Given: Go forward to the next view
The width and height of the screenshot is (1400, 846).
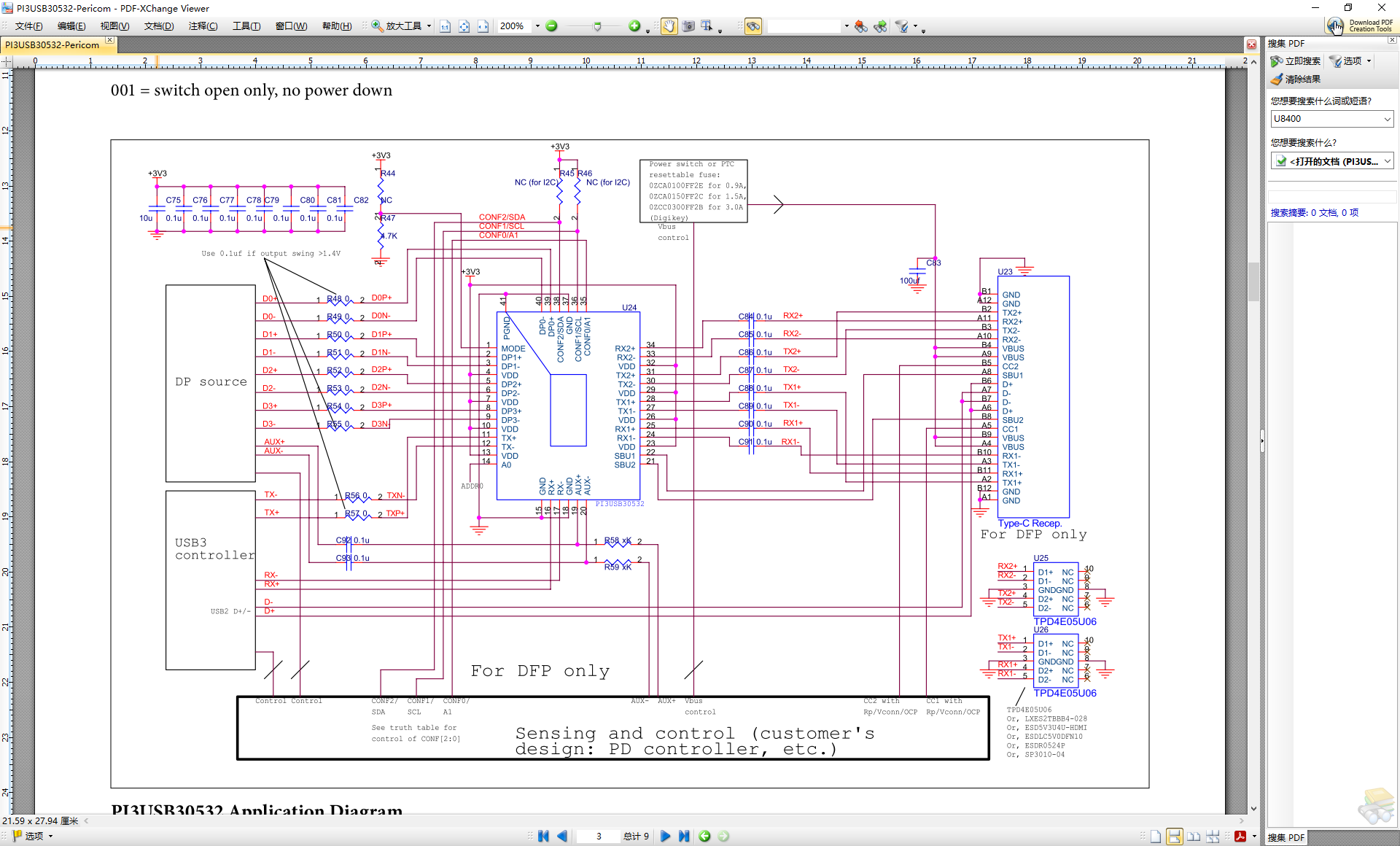Looking at the screenshot, I should click(723, 837).
